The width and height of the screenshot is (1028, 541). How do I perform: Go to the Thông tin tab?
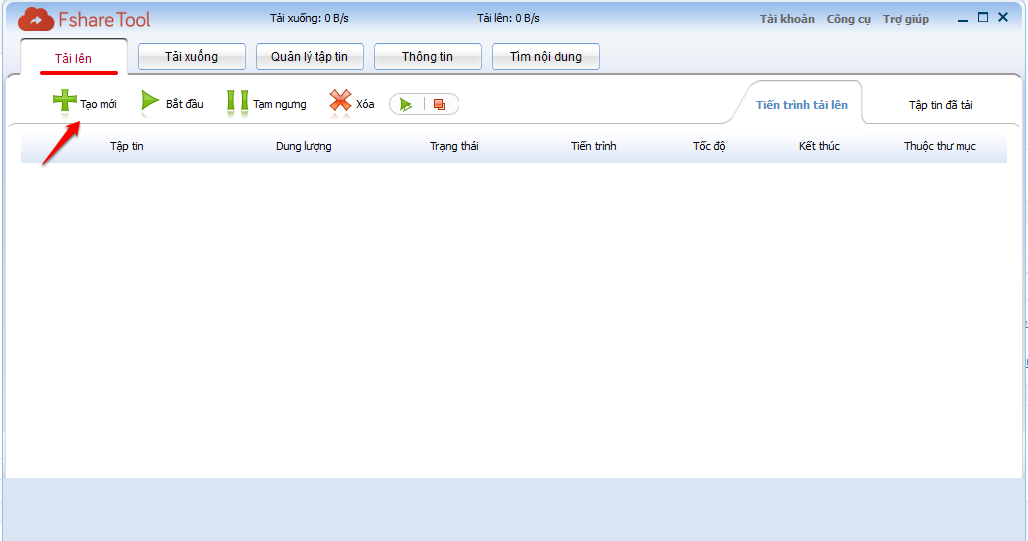tap(427, 57)
